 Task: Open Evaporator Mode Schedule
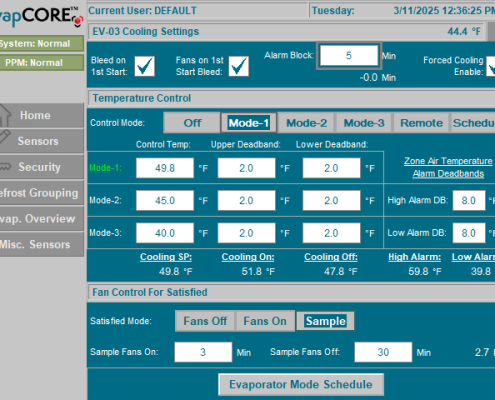click(301, 384)
